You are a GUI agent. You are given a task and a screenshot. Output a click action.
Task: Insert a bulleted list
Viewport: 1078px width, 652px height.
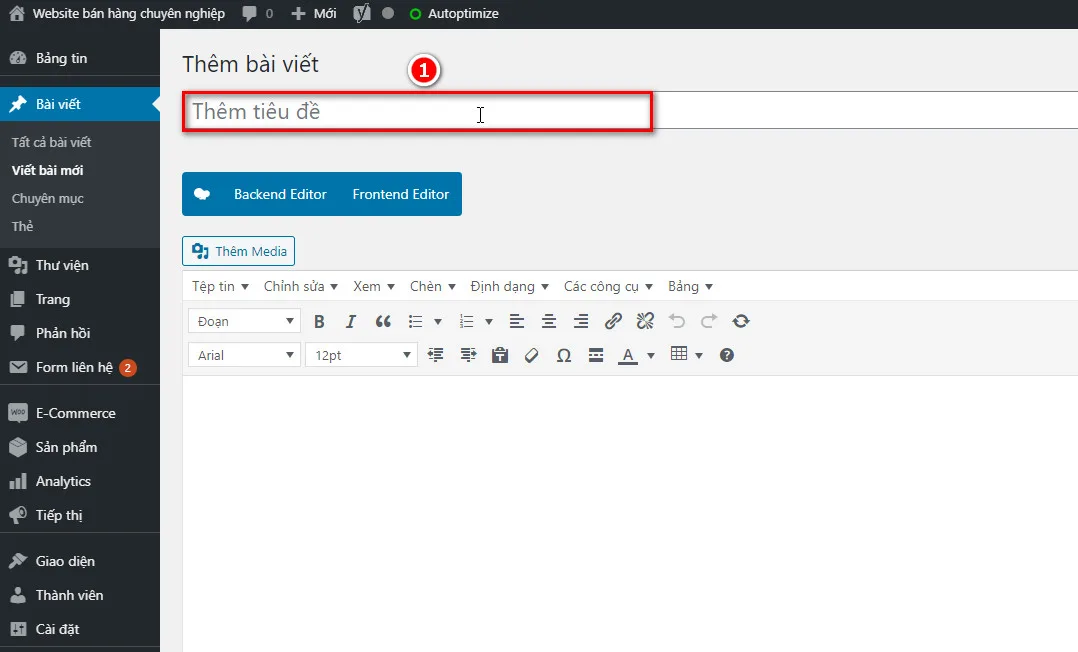415,321
